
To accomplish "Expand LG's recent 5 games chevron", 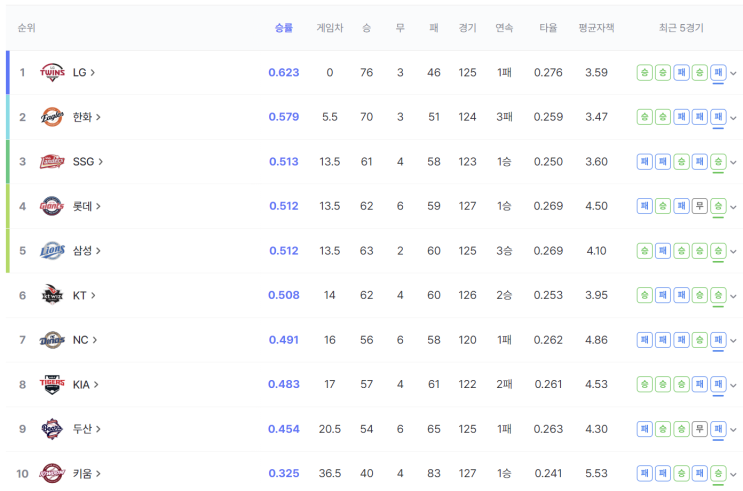I will click(x=734, y=73).
